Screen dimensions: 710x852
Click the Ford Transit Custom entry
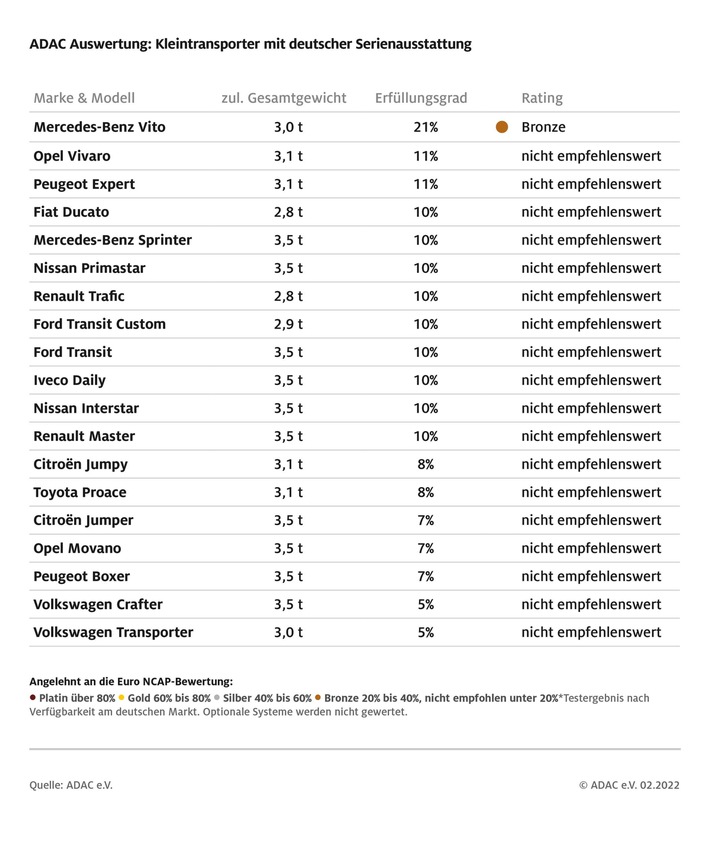pyautogui.click(x=99, y=324)
